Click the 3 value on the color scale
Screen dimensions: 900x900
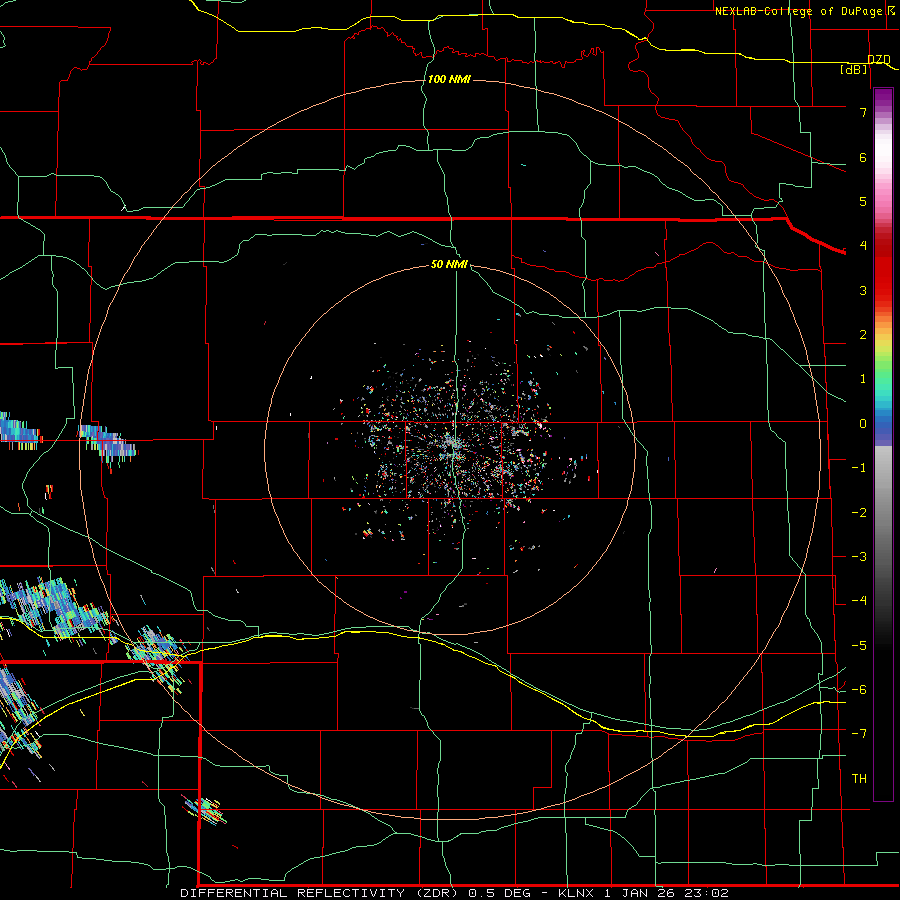tap(863, 290)
